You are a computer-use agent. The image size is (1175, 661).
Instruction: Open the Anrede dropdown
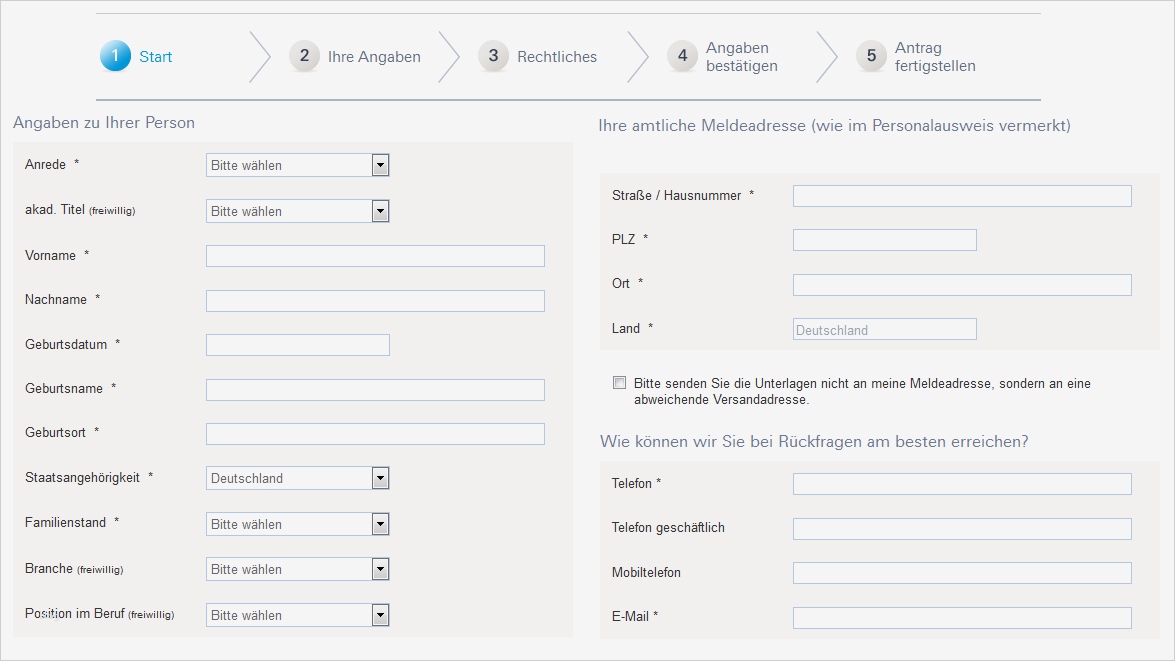tap(297, 165)
